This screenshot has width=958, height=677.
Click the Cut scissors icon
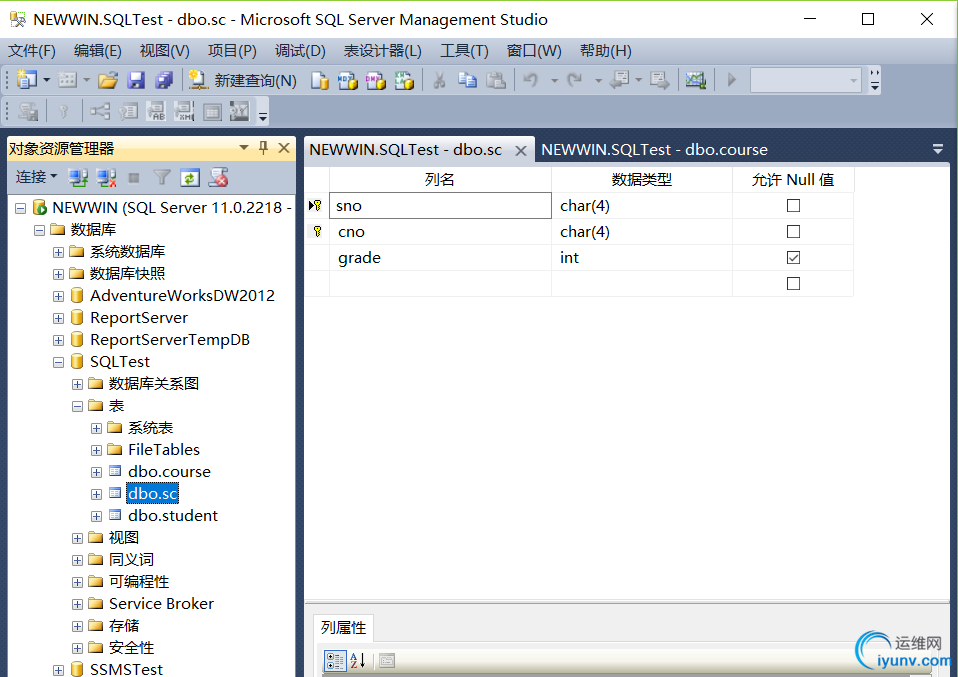(439, 80)
